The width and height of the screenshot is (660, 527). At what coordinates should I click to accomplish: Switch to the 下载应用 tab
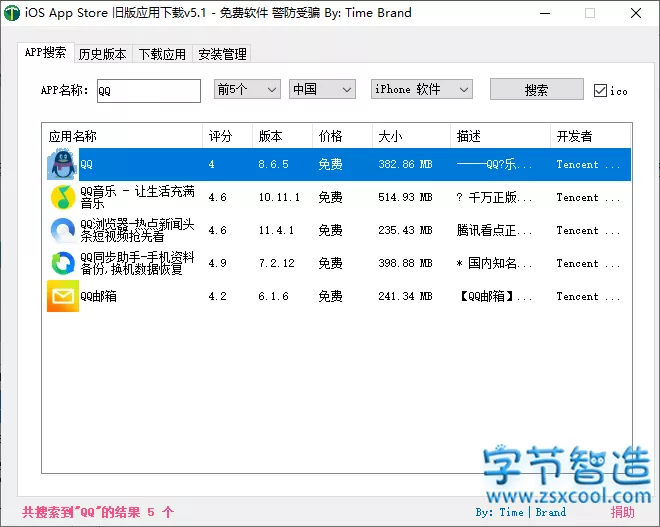[x=162, y=54]
